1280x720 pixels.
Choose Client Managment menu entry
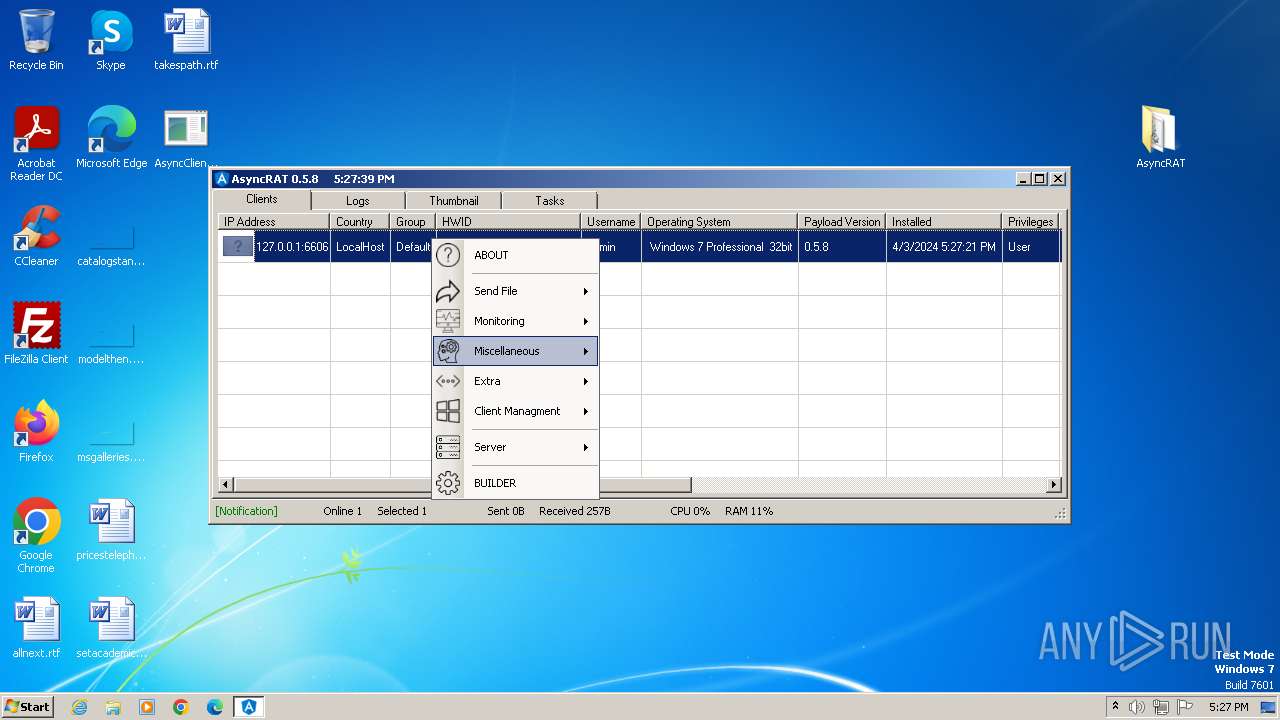(x=516, y=411)
